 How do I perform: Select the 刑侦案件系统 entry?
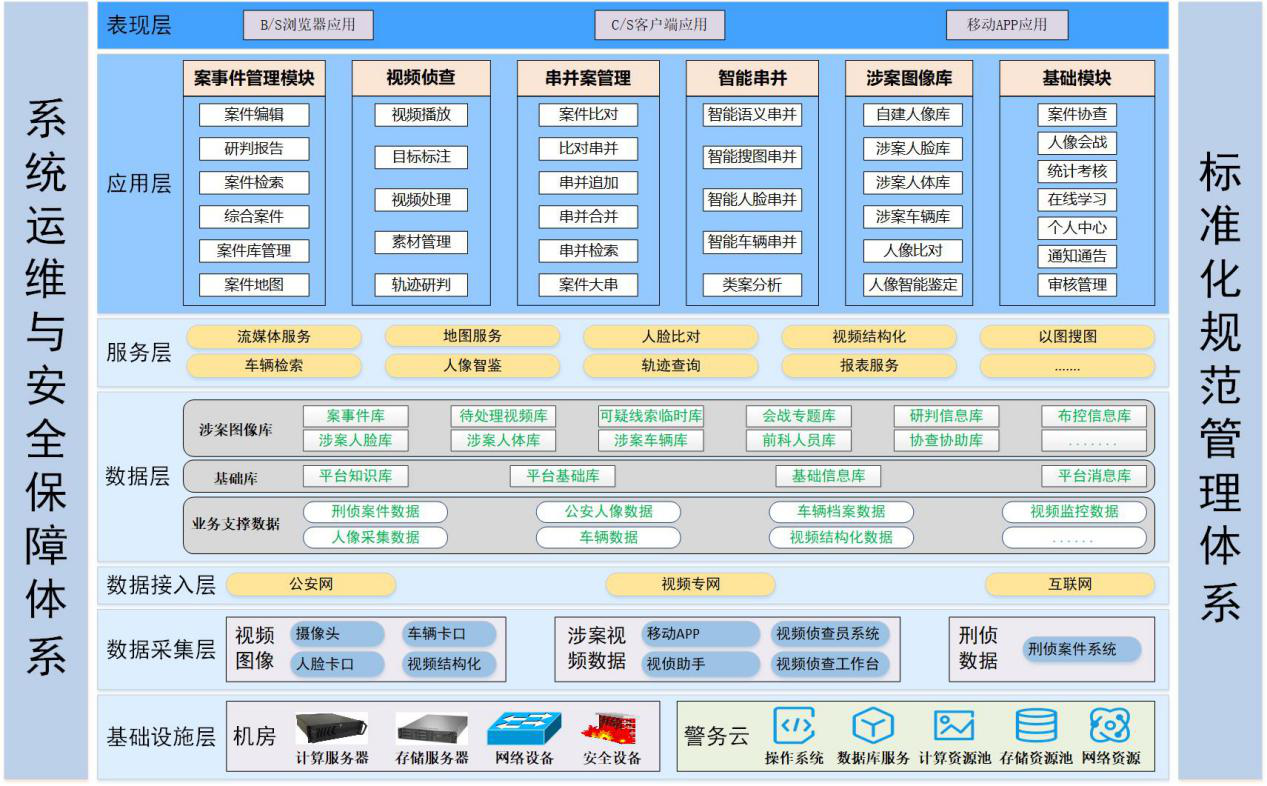coord(1083,648)
